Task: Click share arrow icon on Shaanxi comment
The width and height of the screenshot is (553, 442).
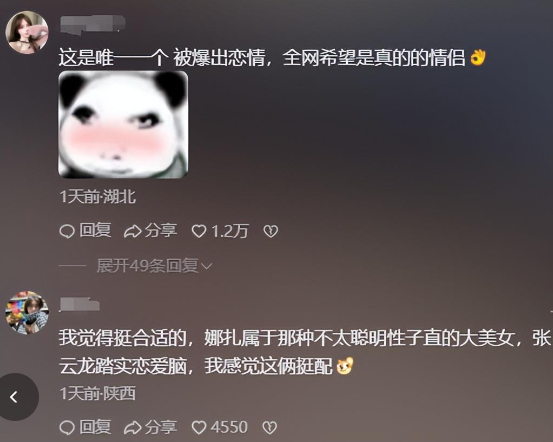Action: pos(133,428)
